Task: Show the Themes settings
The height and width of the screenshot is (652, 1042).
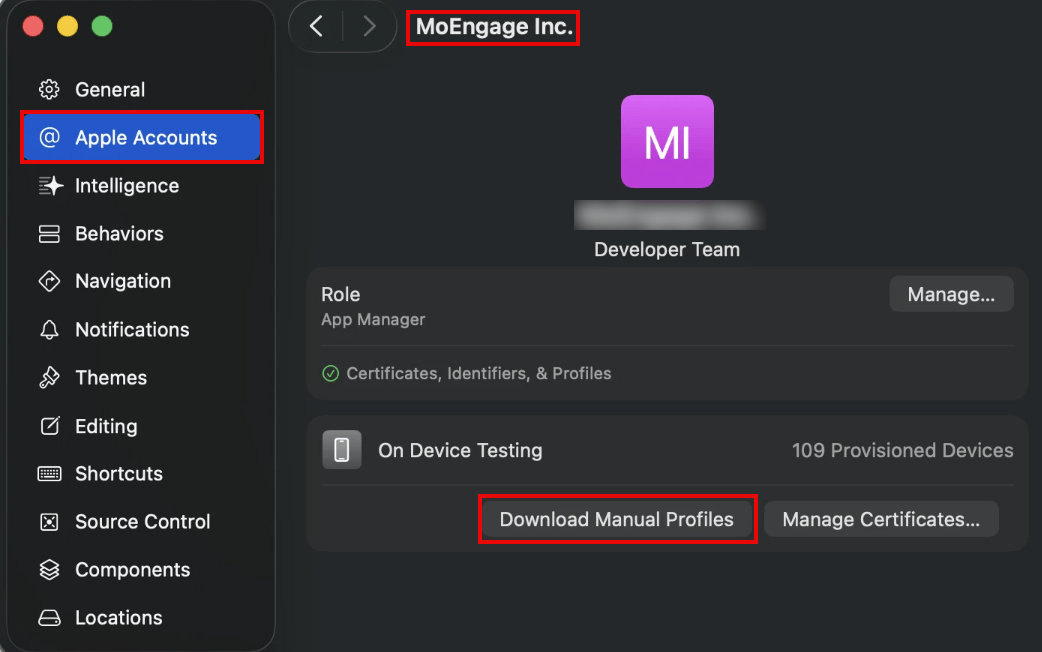Action: (x=142, y=378)
